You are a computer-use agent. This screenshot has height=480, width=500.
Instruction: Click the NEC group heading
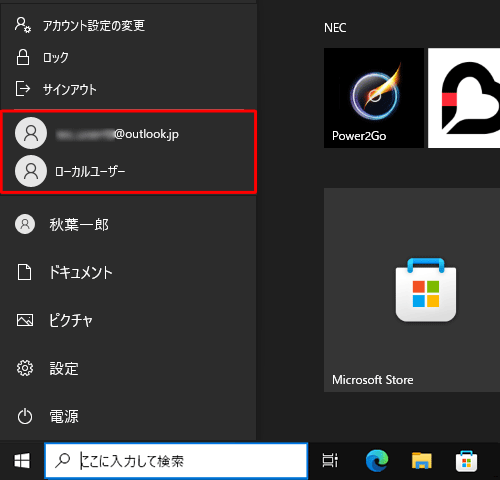tap(335, 28)
